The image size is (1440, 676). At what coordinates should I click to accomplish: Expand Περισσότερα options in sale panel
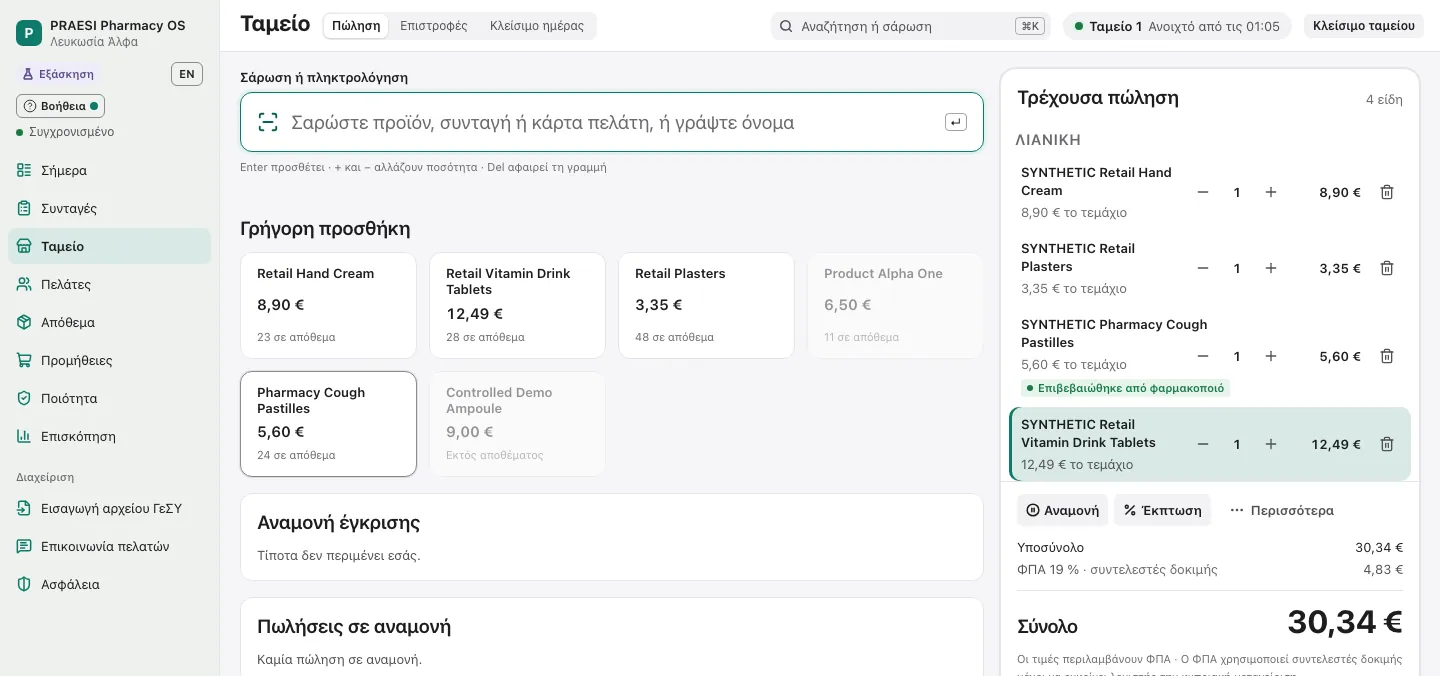pos(1282,510)
